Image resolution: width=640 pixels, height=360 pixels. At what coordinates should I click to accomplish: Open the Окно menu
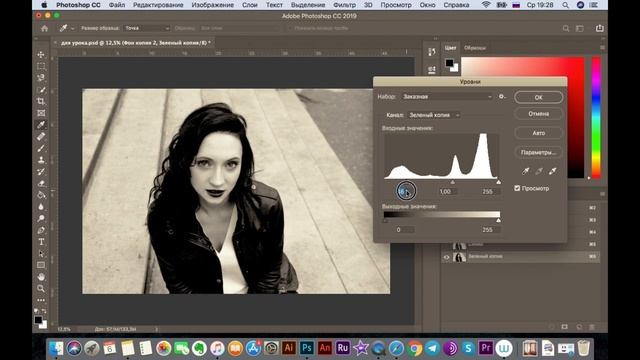click(x=427, y=5)
